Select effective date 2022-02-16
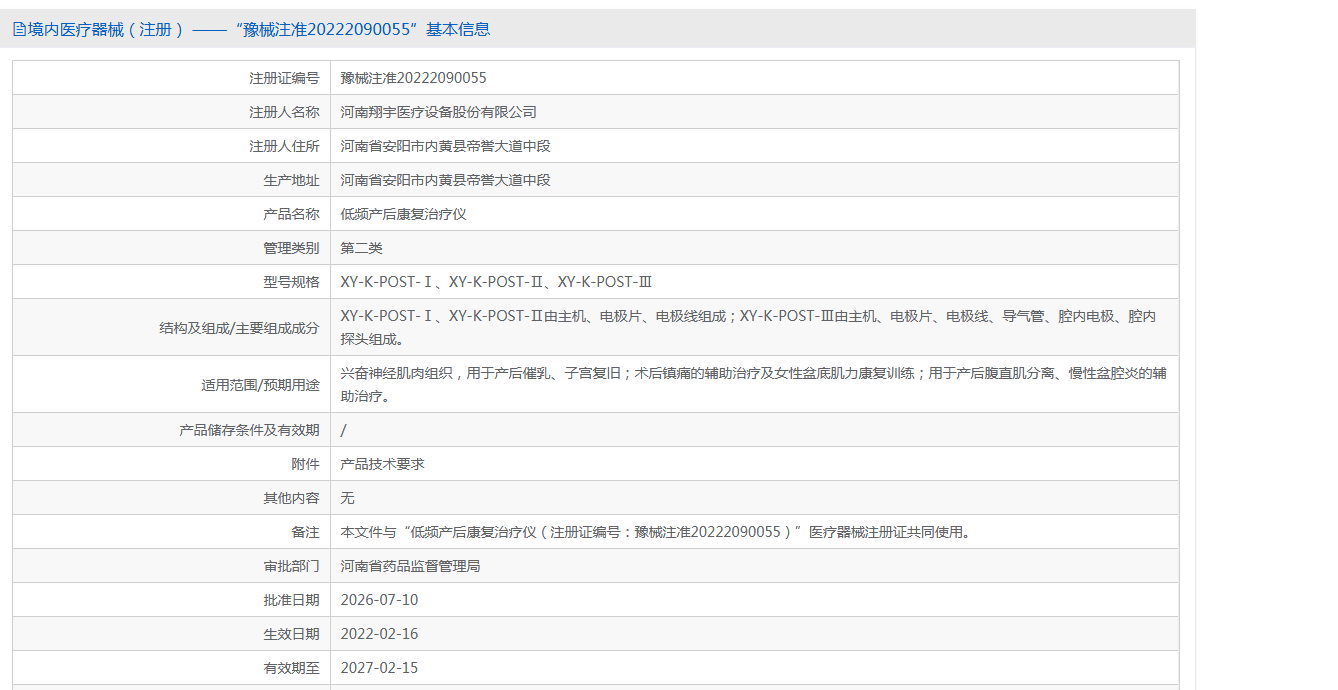The width and height of the screenshot is (1338, 690). [379, 634]
